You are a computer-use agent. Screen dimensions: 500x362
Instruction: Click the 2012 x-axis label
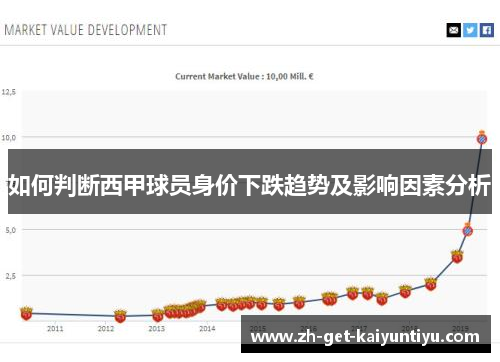[106, 329]
